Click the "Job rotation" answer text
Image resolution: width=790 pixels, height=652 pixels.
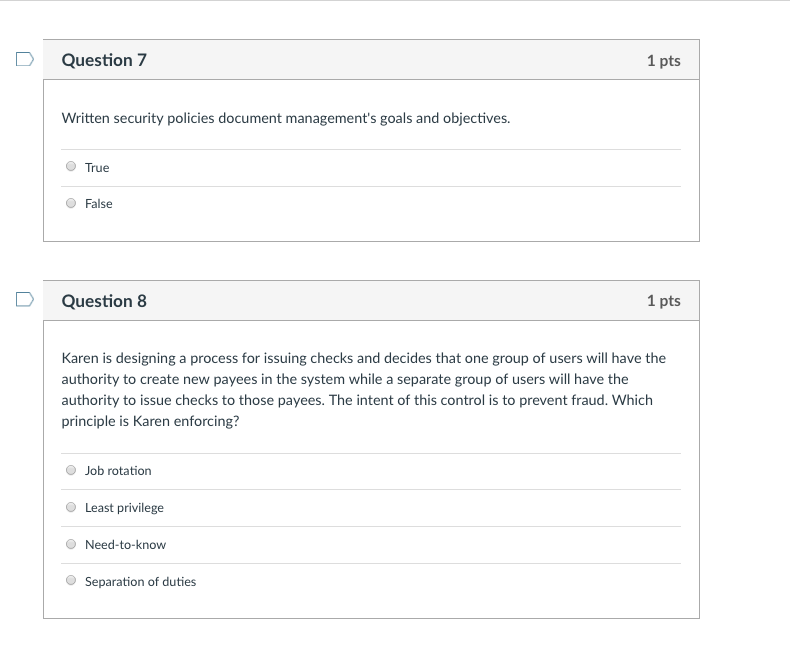coord(118,471)
